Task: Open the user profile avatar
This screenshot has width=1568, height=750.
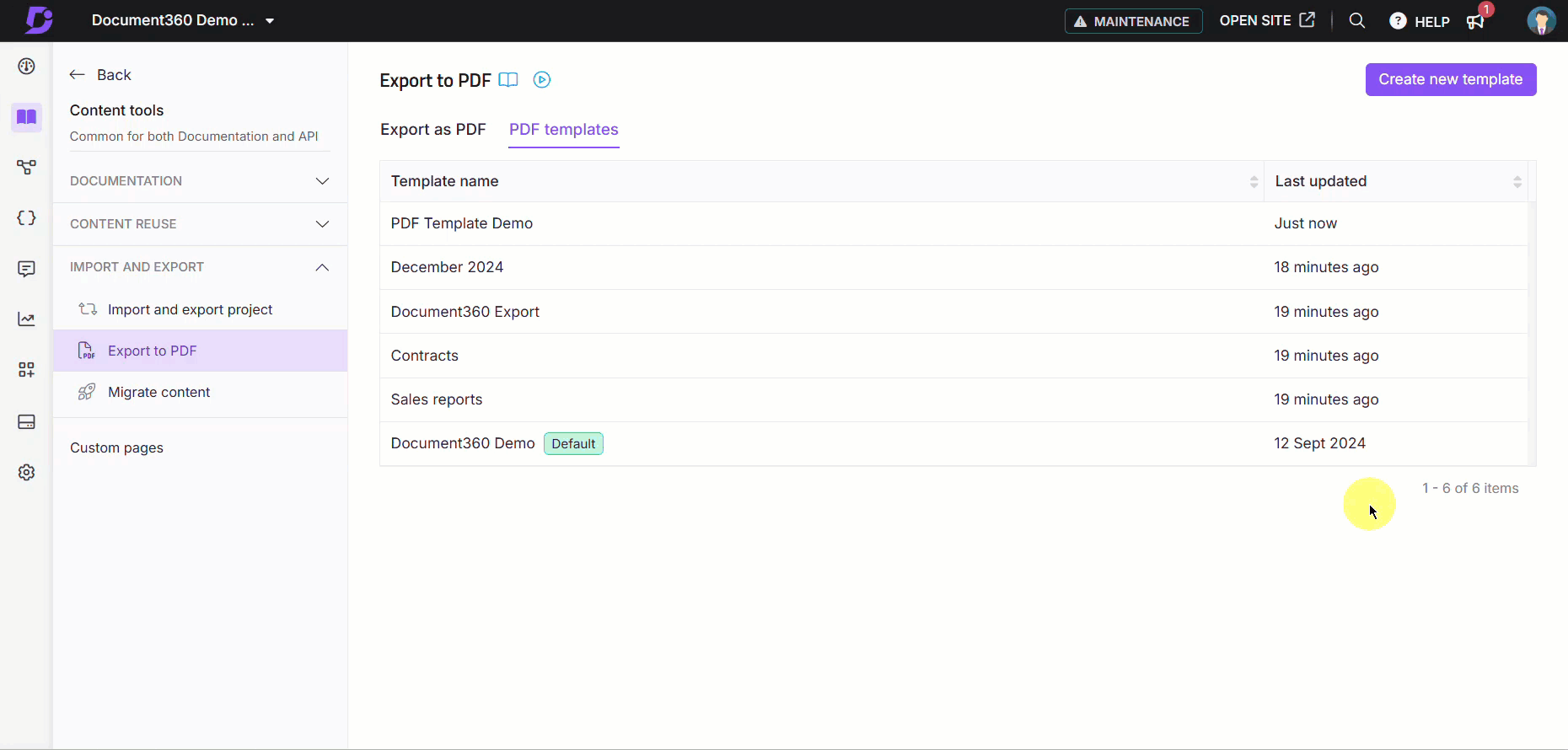Action: (1542, 21)
